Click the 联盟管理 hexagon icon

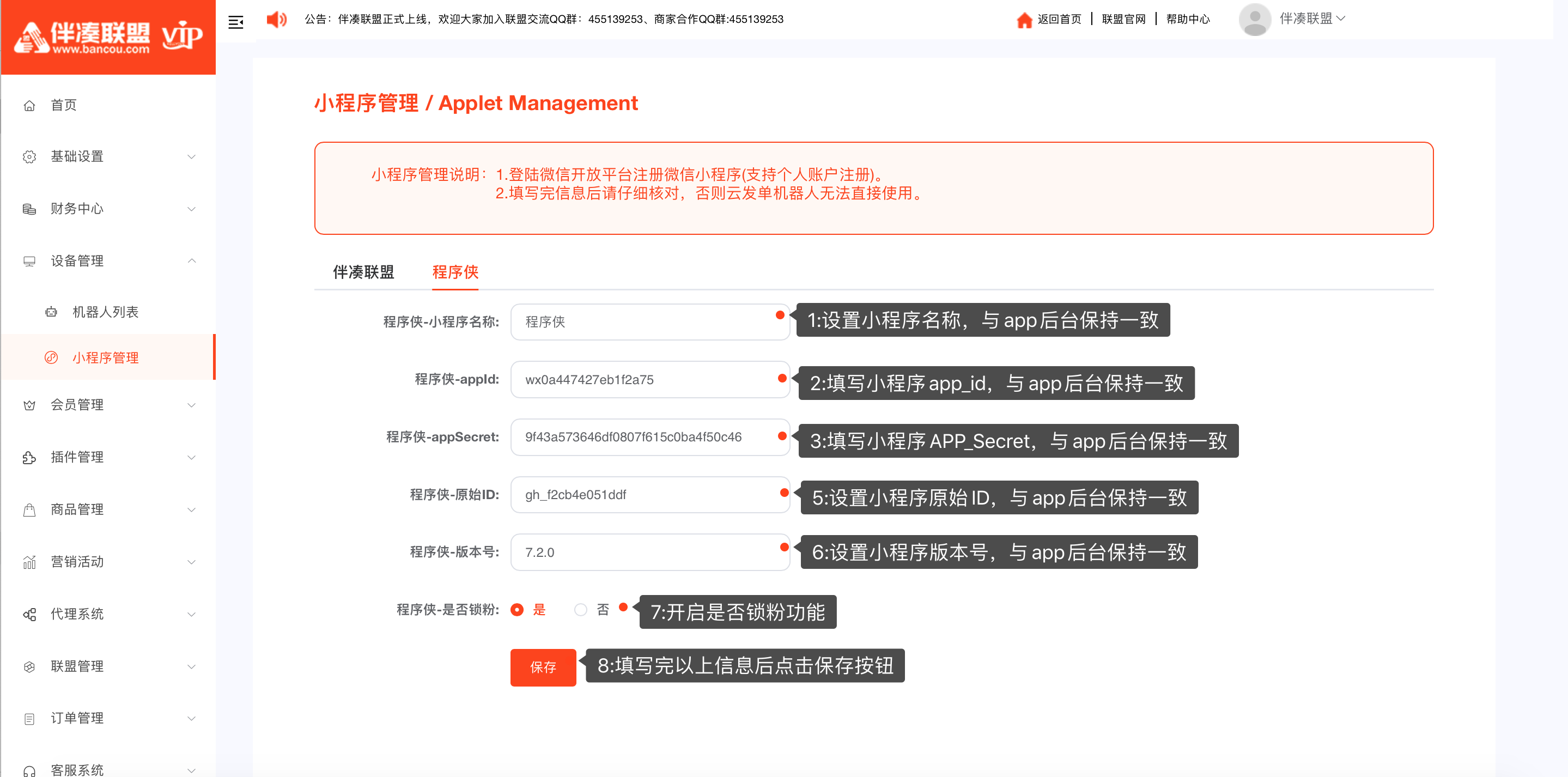(29, 666)
